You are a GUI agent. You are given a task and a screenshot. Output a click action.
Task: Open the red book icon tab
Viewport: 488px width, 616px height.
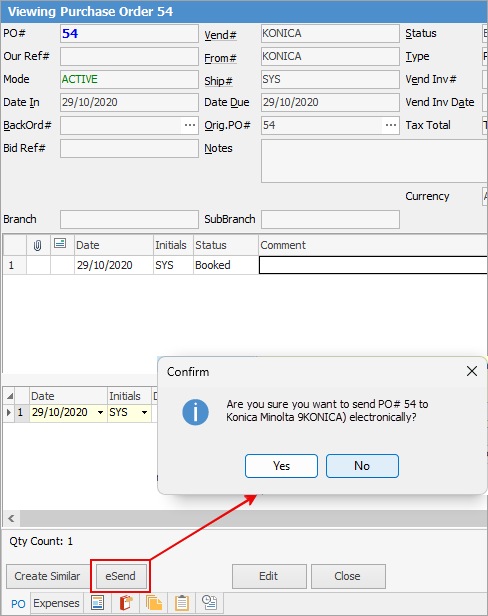click(126, 603)
